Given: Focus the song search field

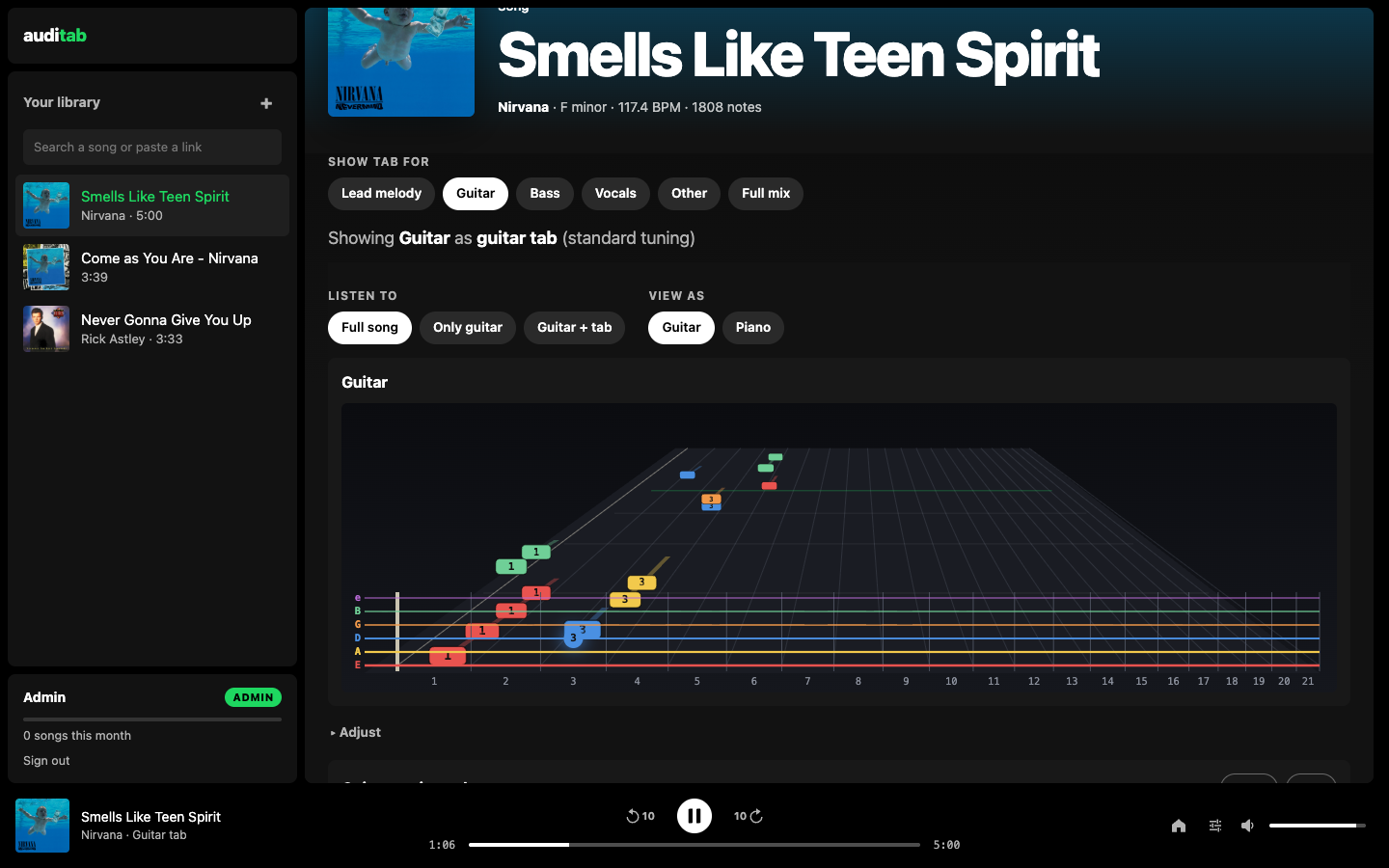Looking at the screenshot, I should [152, 148].
